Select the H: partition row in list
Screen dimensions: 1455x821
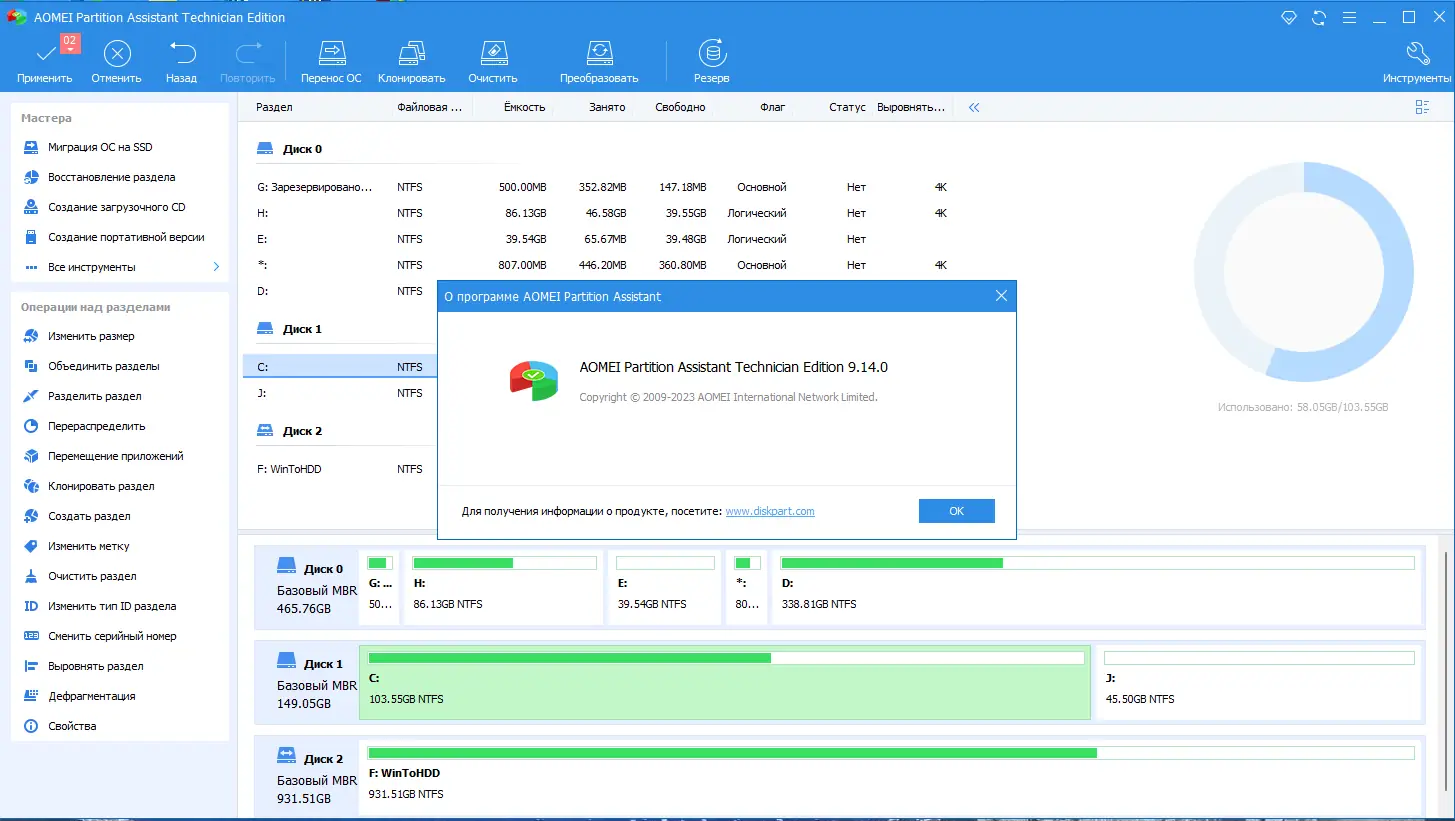point(602,213)
